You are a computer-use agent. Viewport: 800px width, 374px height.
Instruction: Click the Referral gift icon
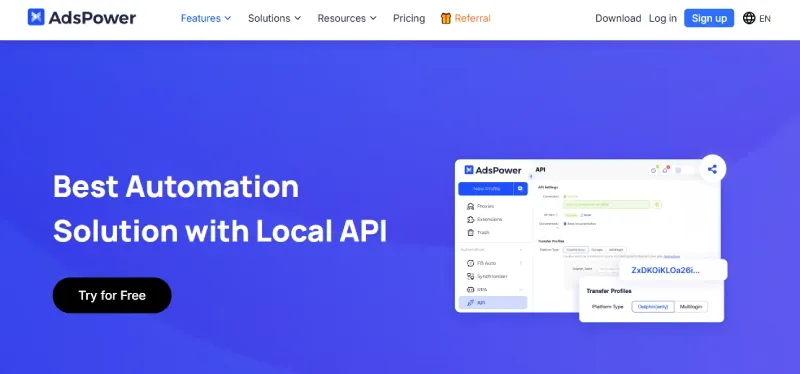446,18
